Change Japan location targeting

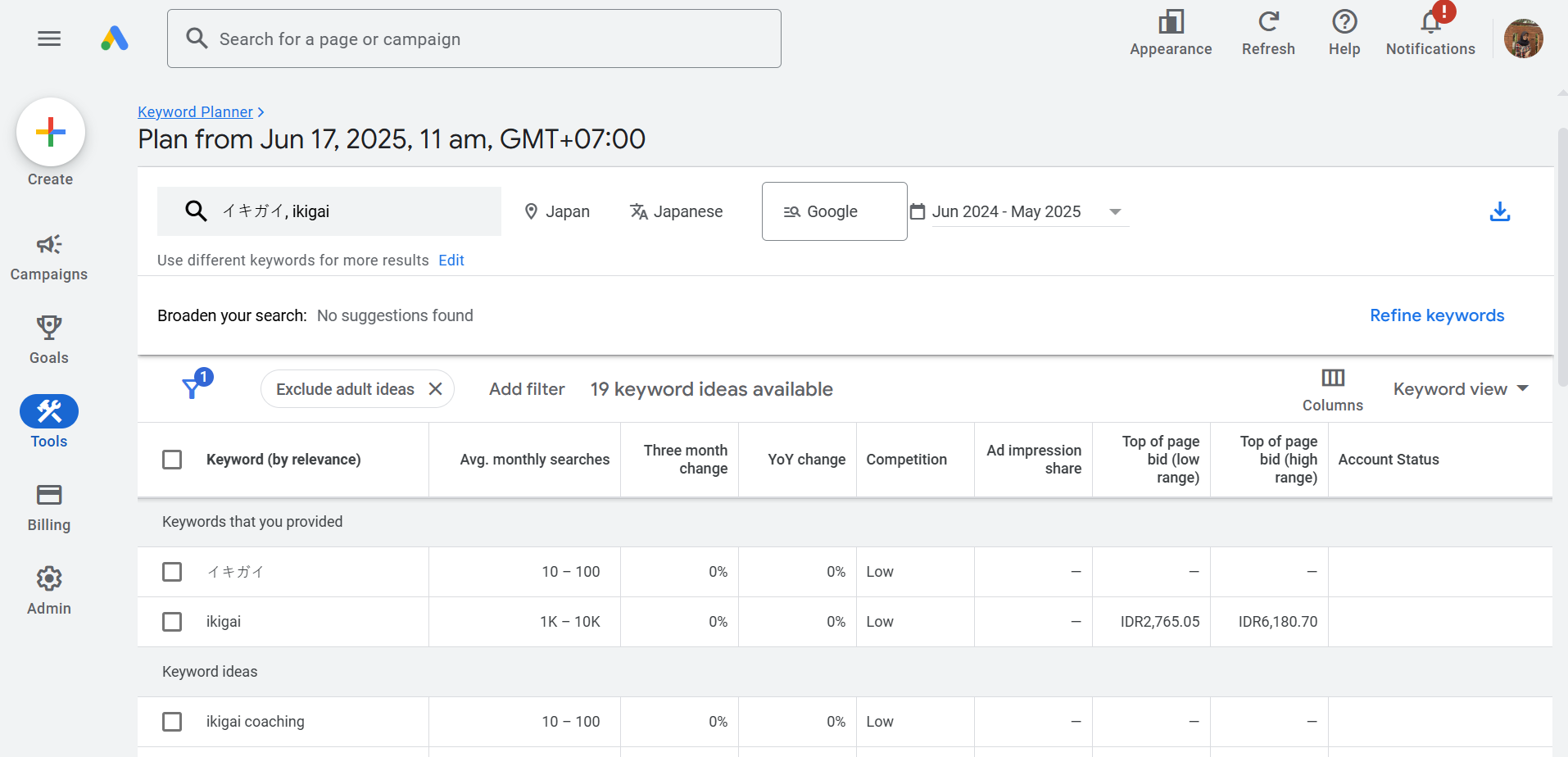coord(557,211)
